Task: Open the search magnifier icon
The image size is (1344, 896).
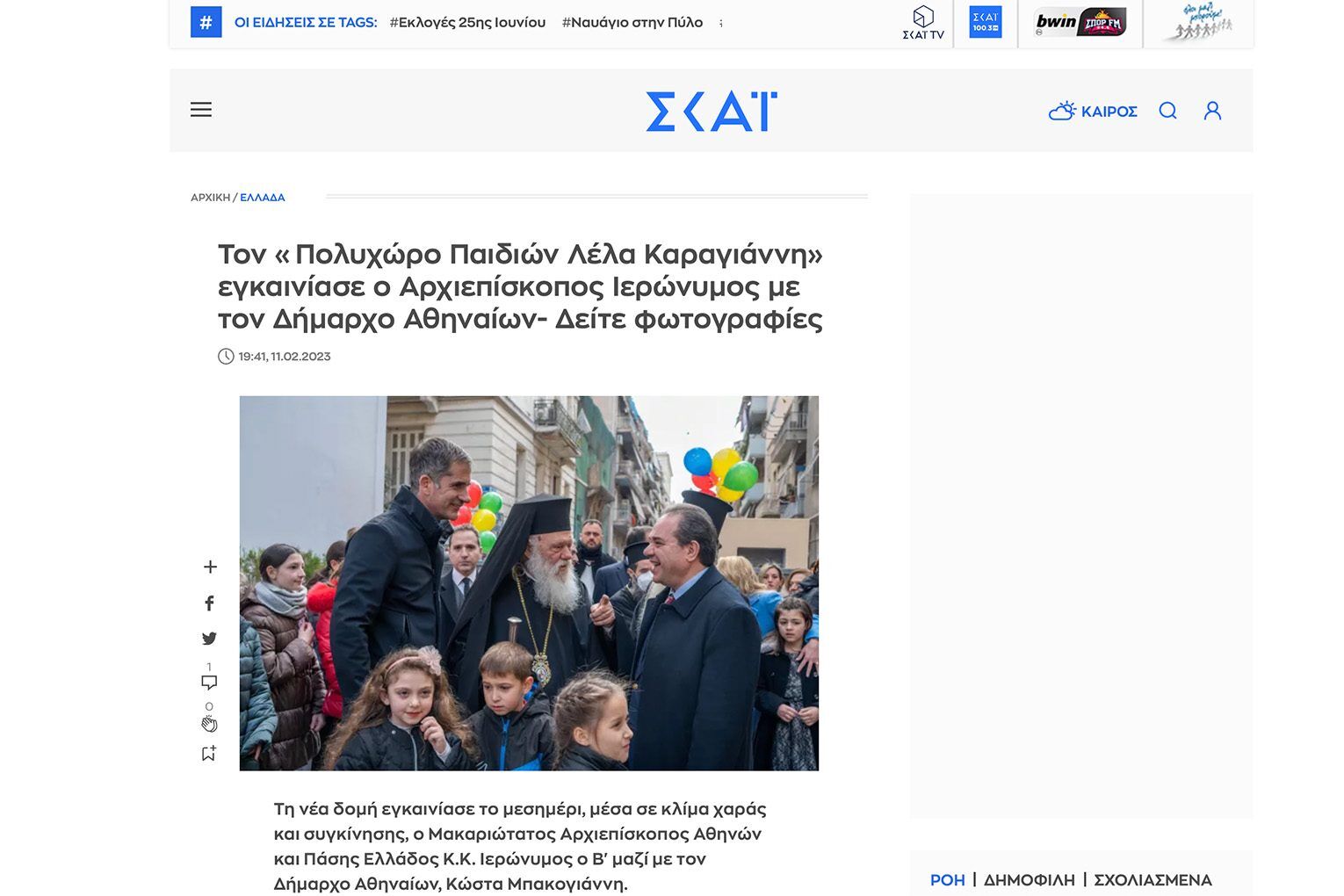Action: point(1167,111)
